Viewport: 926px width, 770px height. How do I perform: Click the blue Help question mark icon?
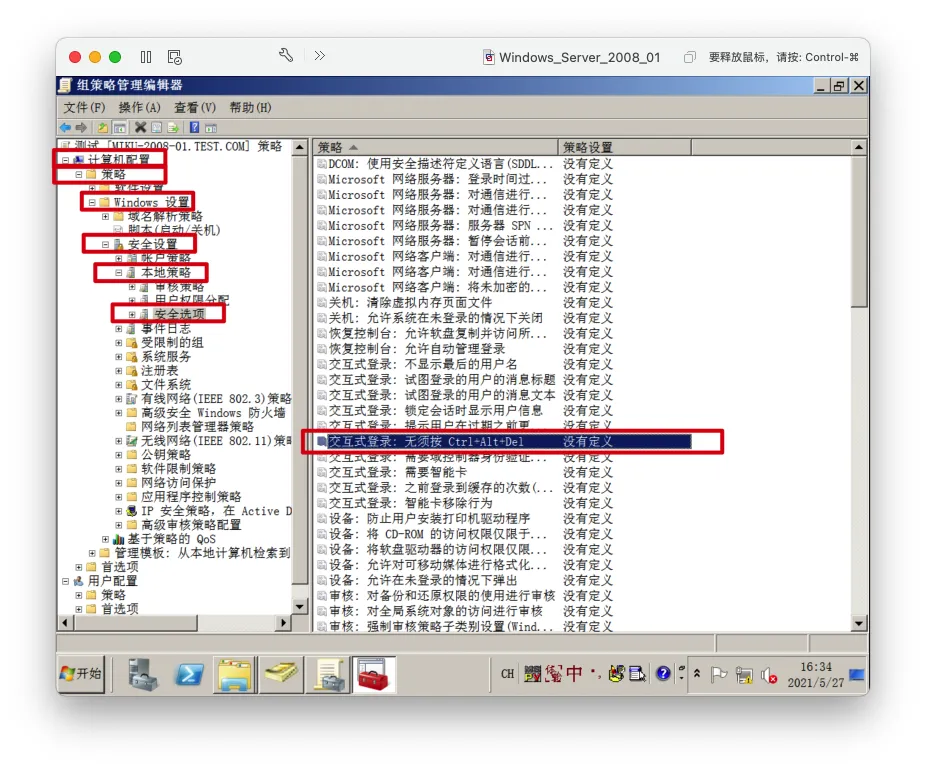(194, 128)
